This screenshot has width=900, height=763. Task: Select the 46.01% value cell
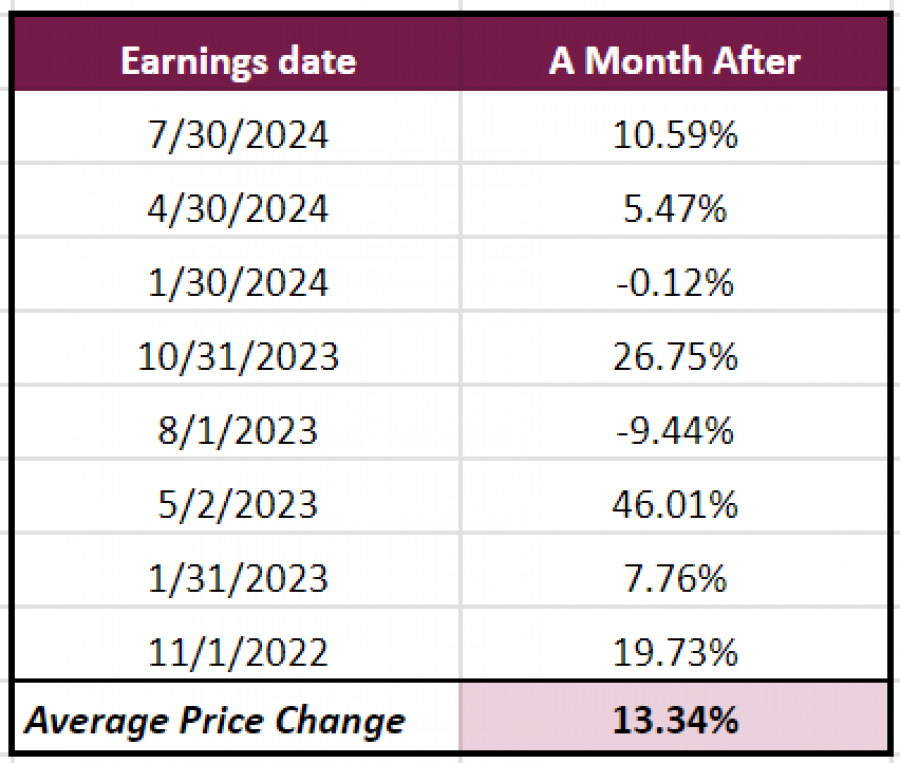[x=674, y=504]
